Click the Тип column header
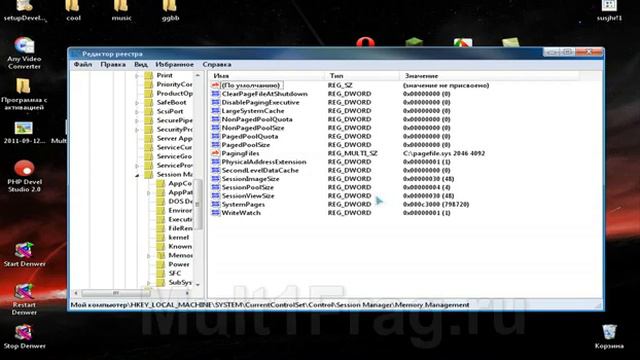Screen dimensions: 640x360 tap(363, 76)
